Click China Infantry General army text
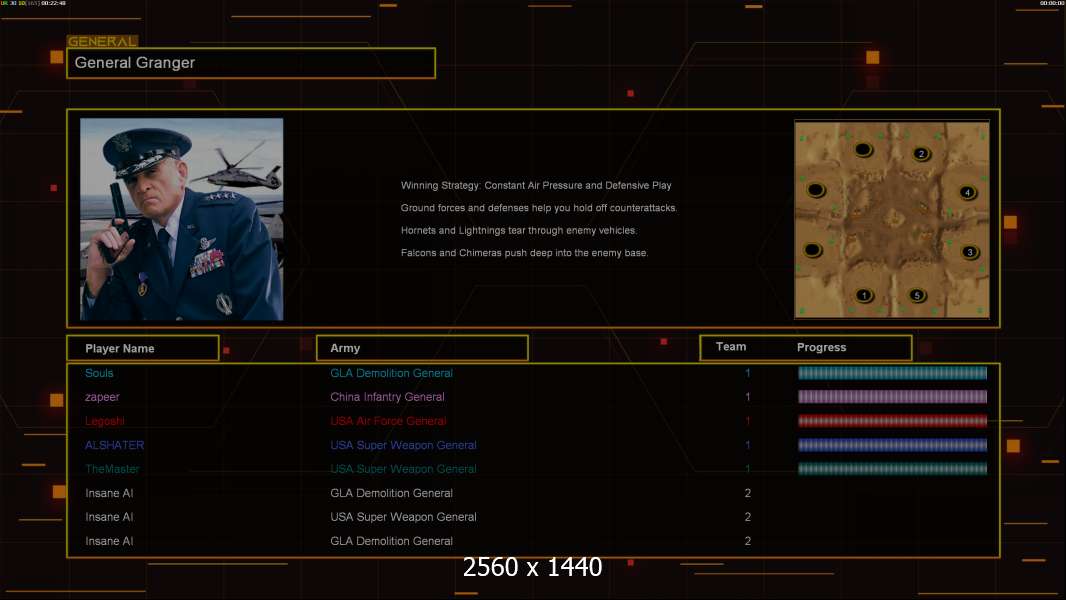 coord(387,397)
